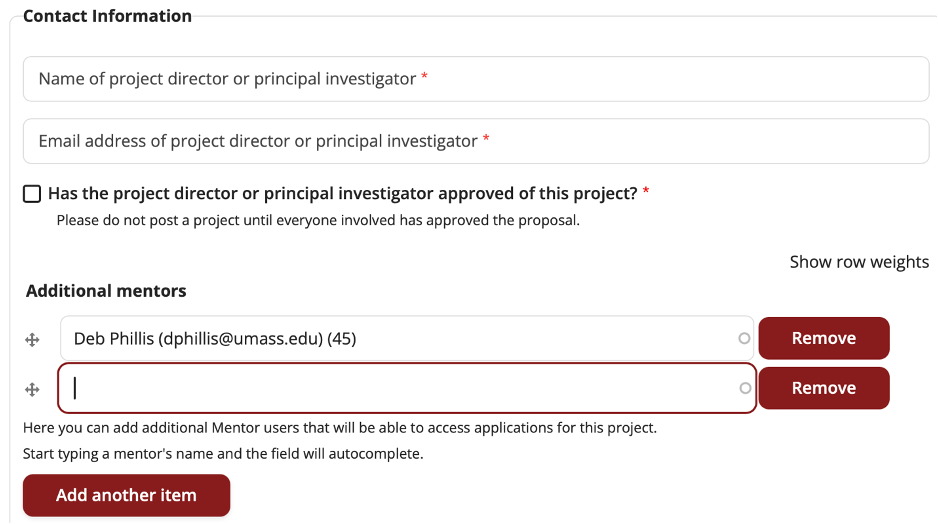Remove Deb Phillis from additional mentors

[823, 338]
